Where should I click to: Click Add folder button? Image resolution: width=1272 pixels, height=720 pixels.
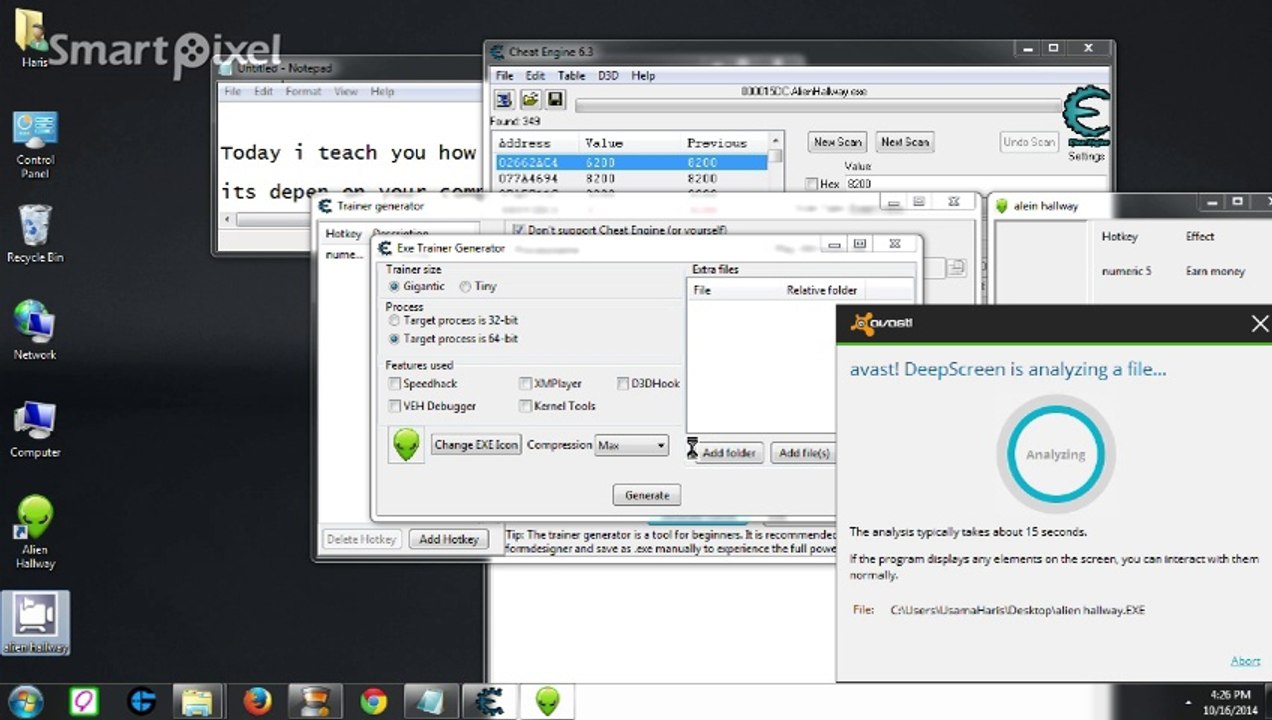729,453
